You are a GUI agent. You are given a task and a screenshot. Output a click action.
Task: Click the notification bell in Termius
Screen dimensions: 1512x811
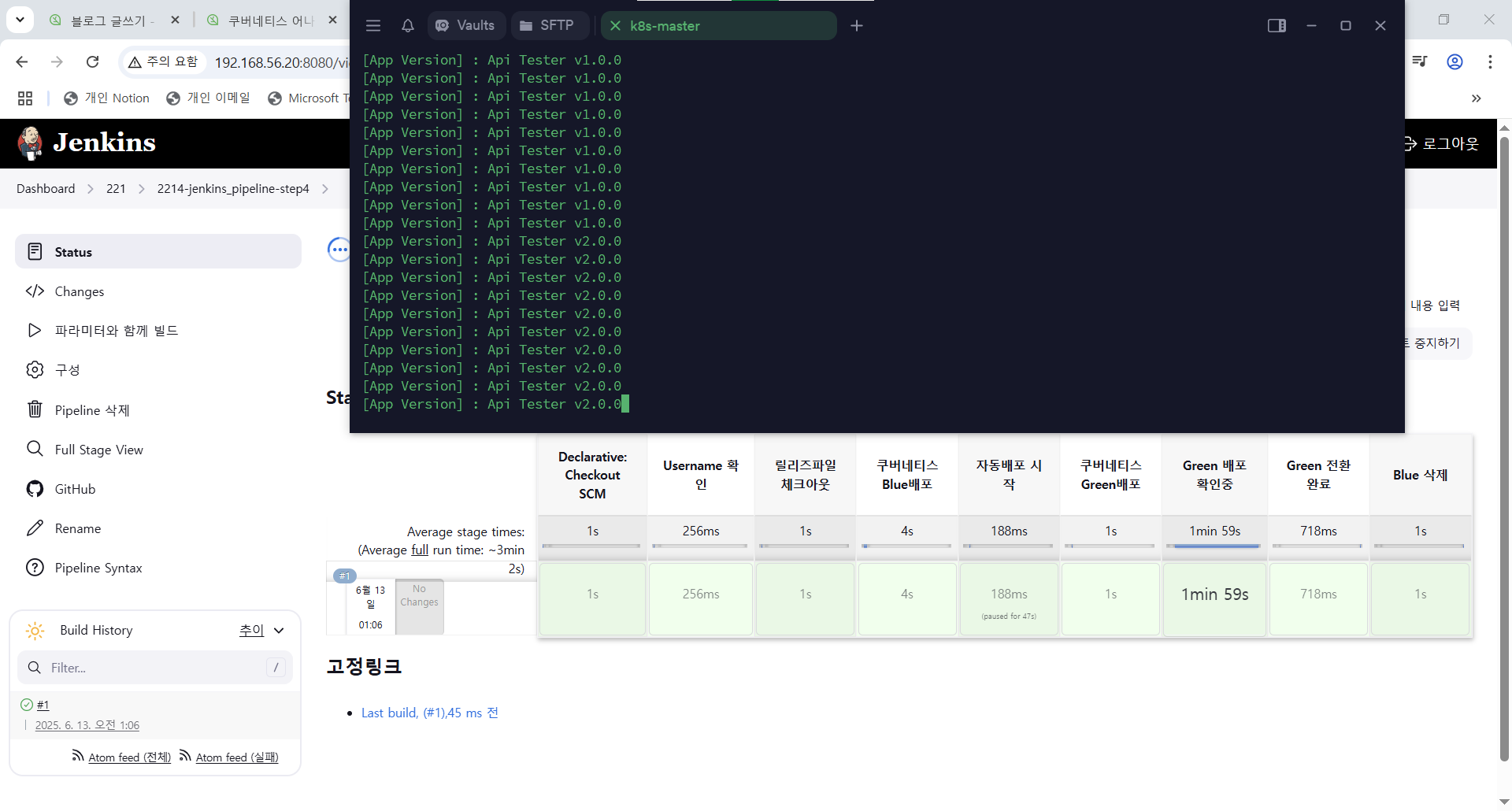[408, 26]
